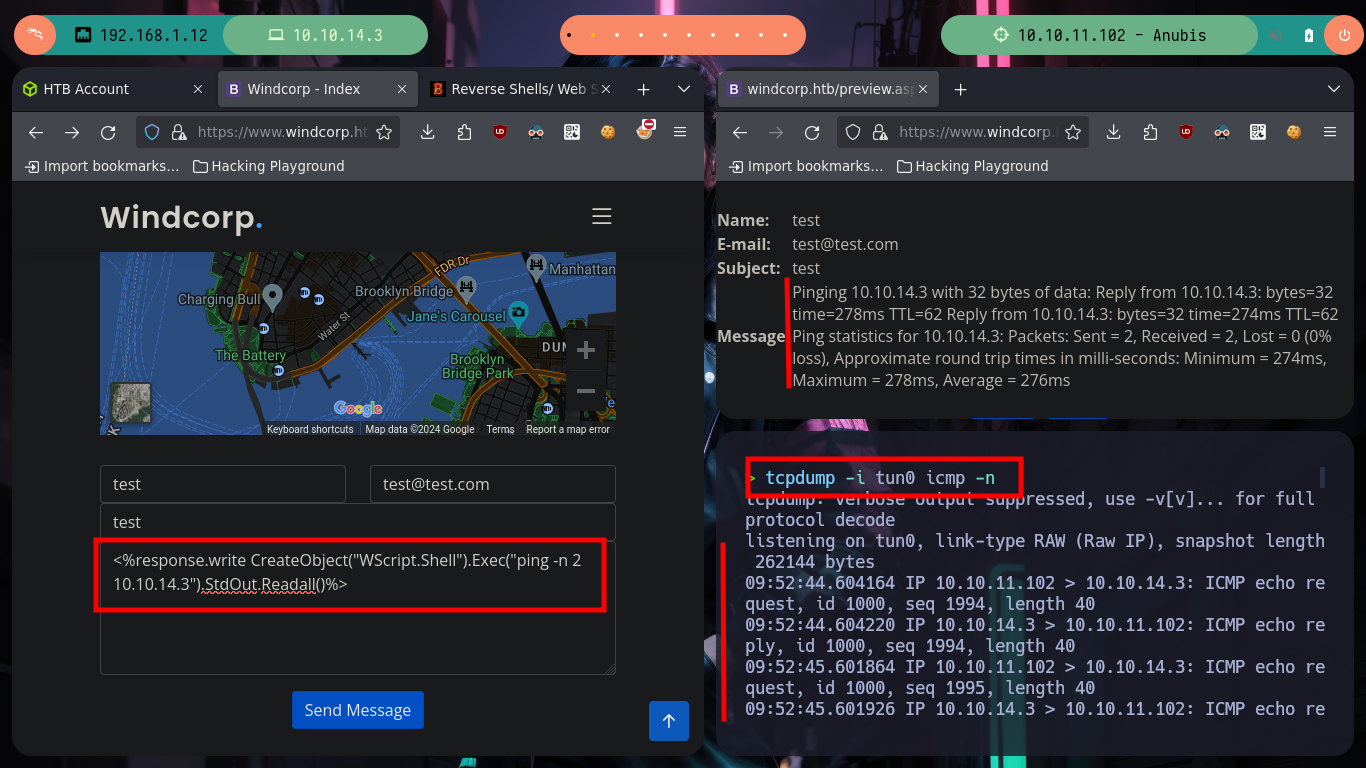This screenshot has height=768, width=1366.
Task: Open Import bookmarks in right window
Action: tap(806, 166)
